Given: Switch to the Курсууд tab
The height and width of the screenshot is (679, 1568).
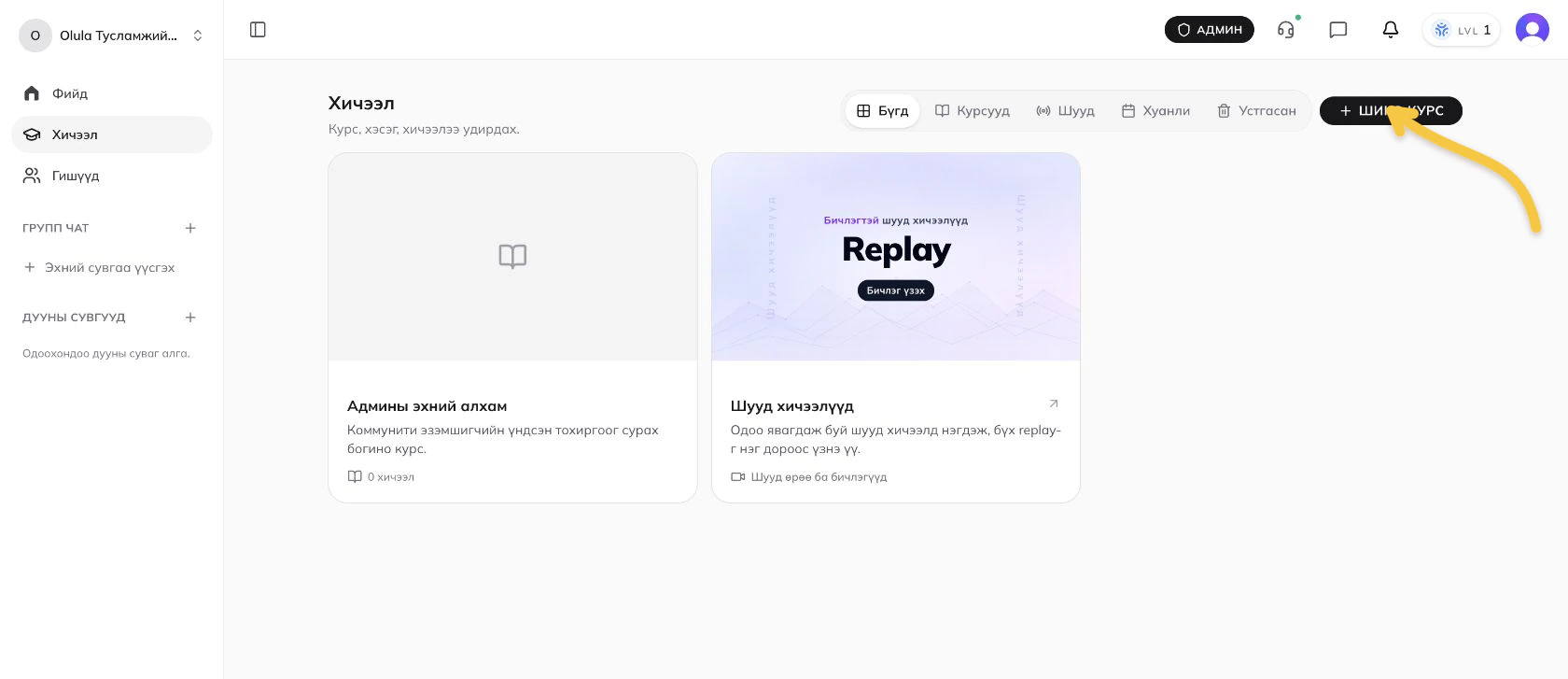Looking at the screenshot, I should [x=973, y=111].
